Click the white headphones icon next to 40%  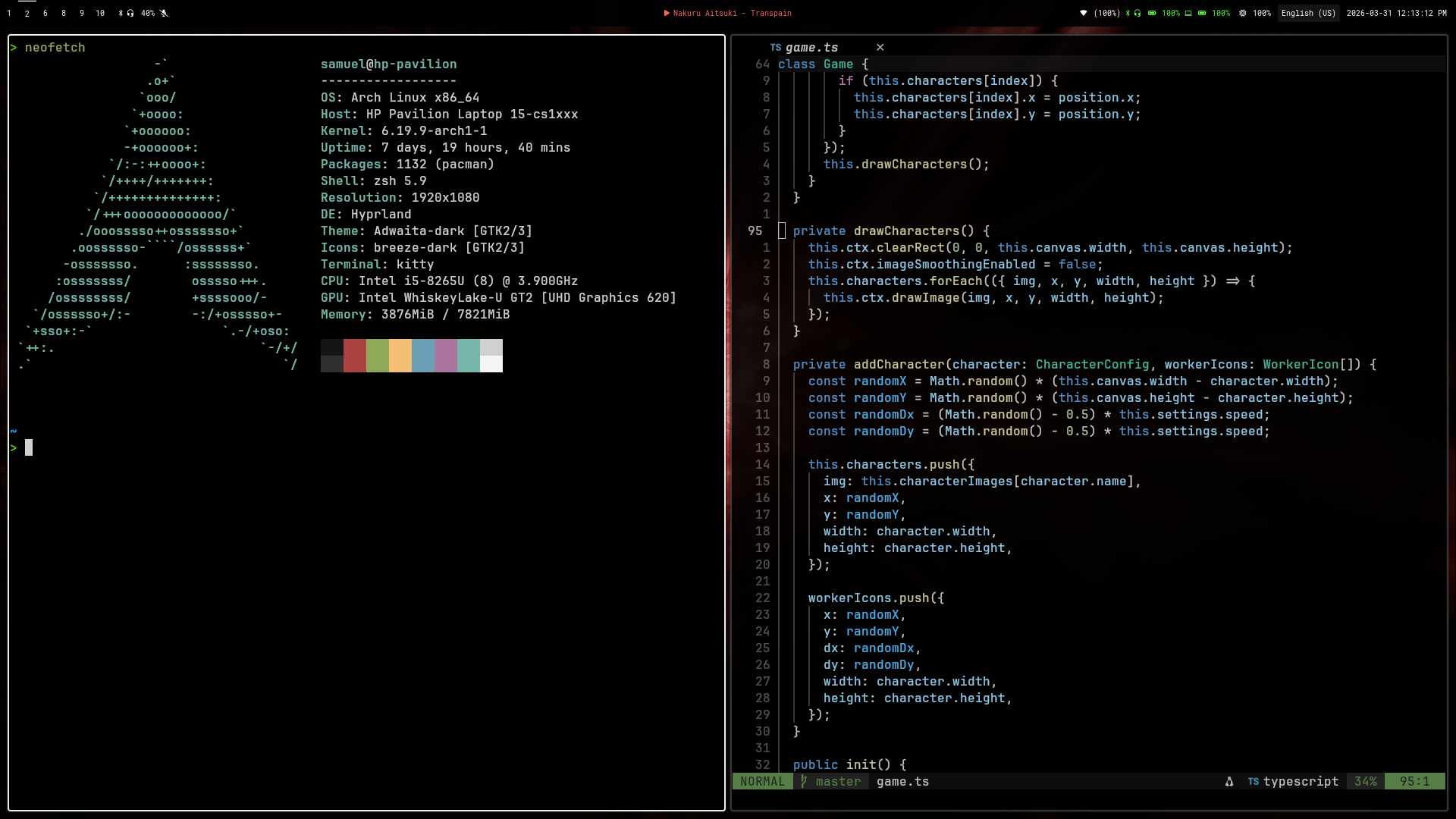tap(130, 13)
